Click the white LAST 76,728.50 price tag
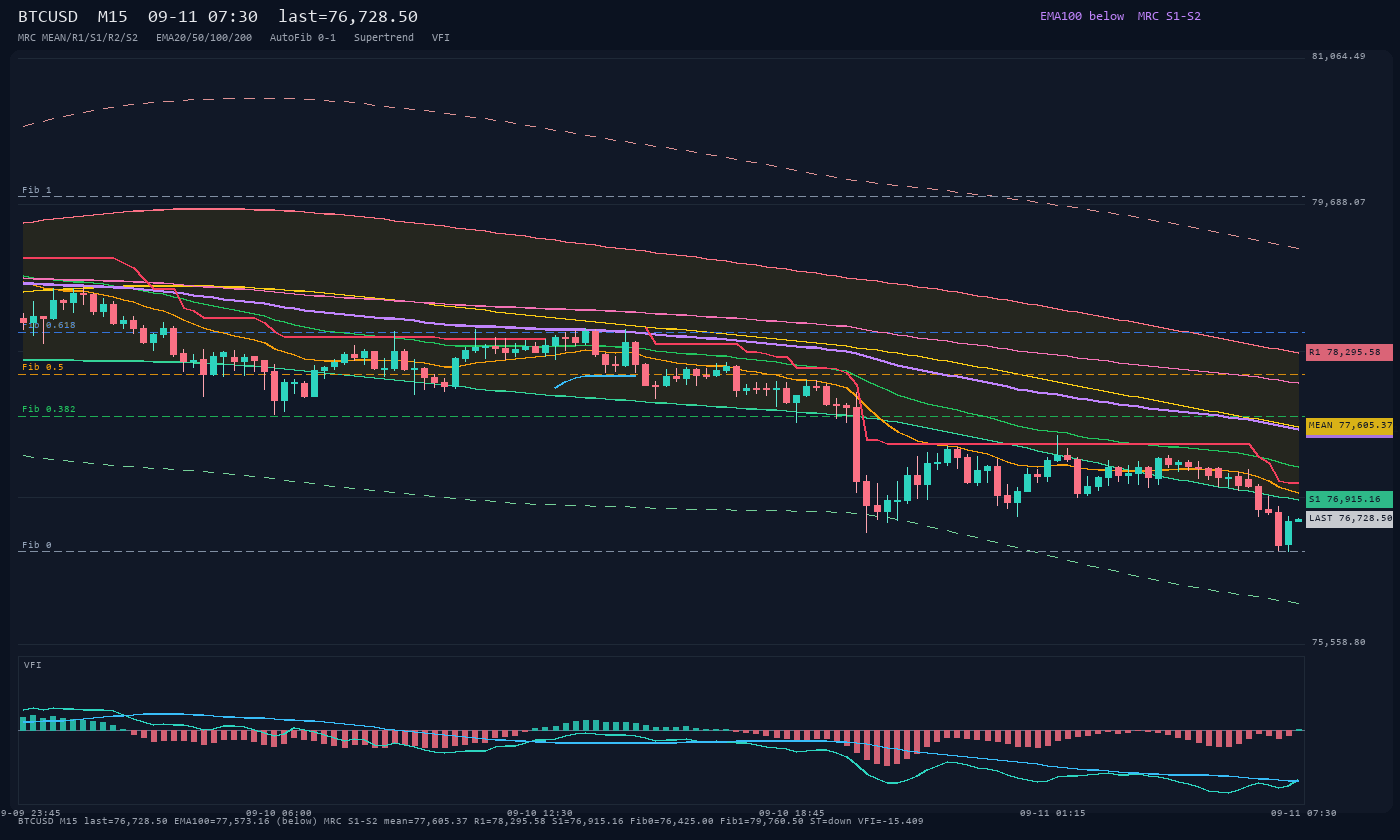1400x840 pixels. point(1349,519)
